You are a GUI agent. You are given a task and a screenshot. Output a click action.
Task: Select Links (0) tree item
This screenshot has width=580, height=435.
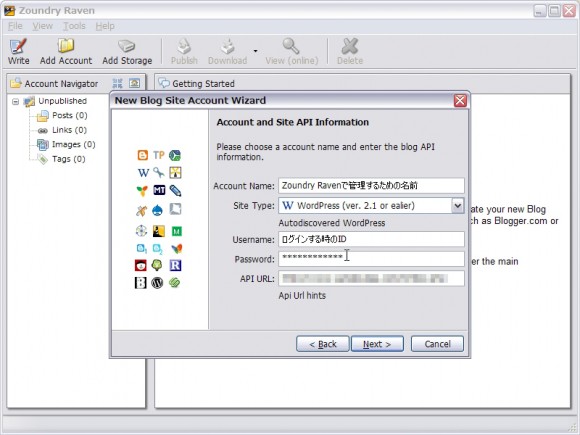[69, 130]
